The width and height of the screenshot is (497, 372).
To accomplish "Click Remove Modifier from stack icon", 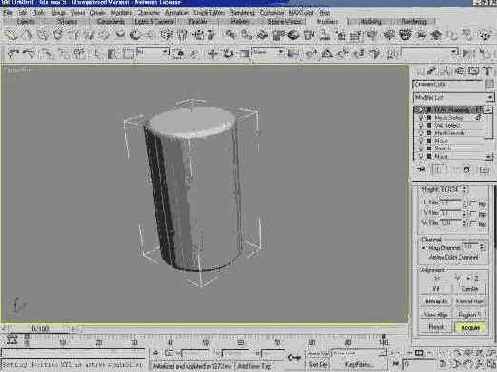I will (467, 170).
